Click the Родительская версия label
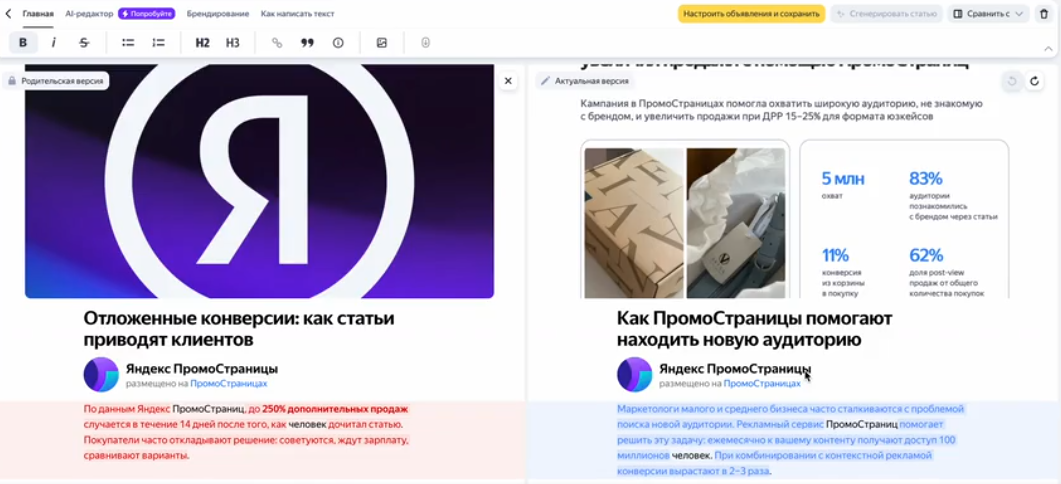 (55, 81)
